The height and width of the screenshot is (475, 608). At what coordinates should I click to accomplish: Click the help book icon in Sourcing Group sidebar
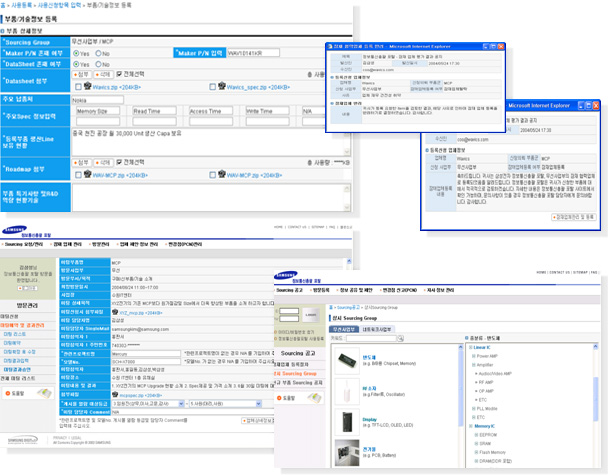315,397
